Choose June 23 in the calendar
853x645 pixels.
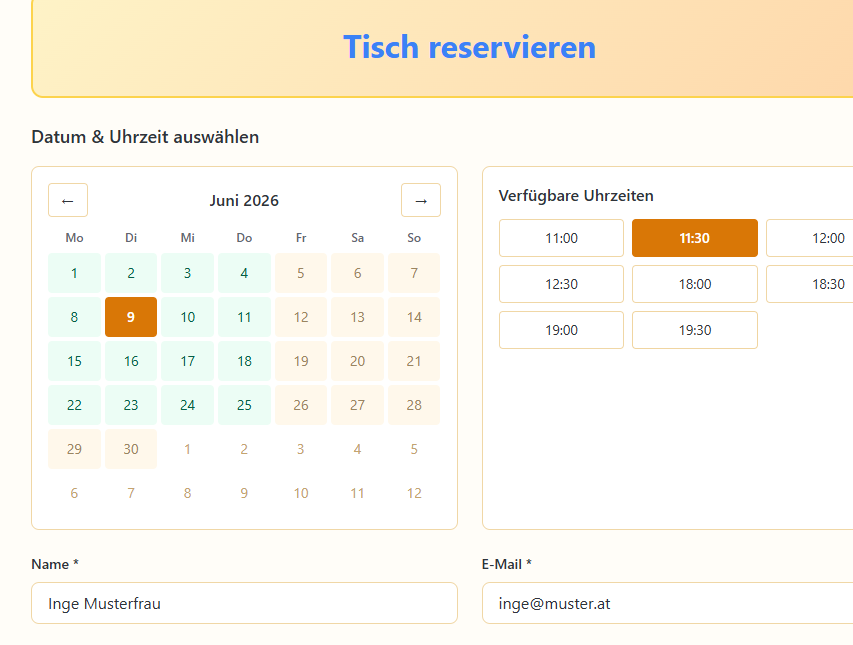131,405
